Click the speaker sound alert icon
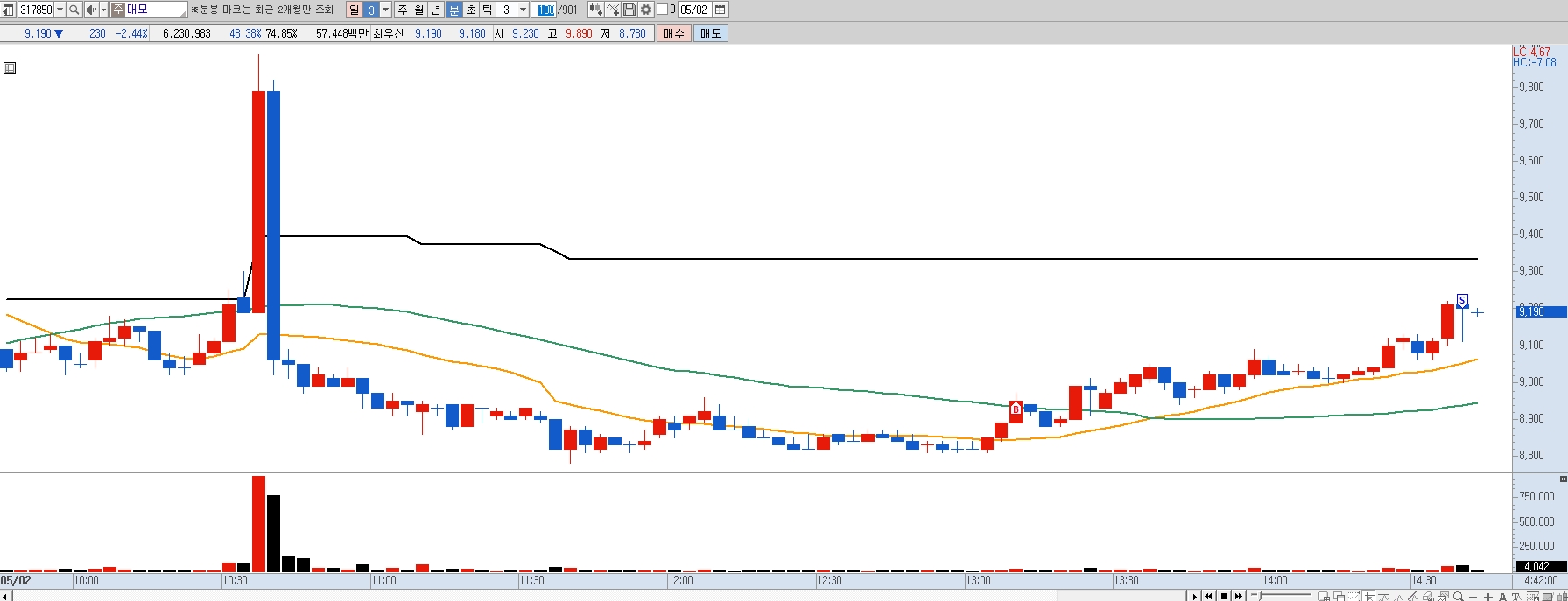This screenshot has width=1568, height=601. (x=91, y=10)
